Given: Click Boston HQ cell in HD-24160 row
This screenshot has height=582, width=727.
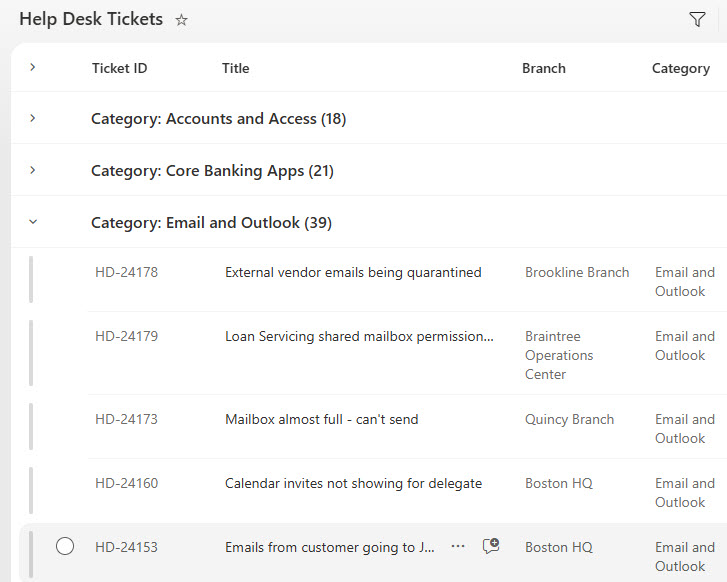Looking at the screenshot, I should coord(559,483).
